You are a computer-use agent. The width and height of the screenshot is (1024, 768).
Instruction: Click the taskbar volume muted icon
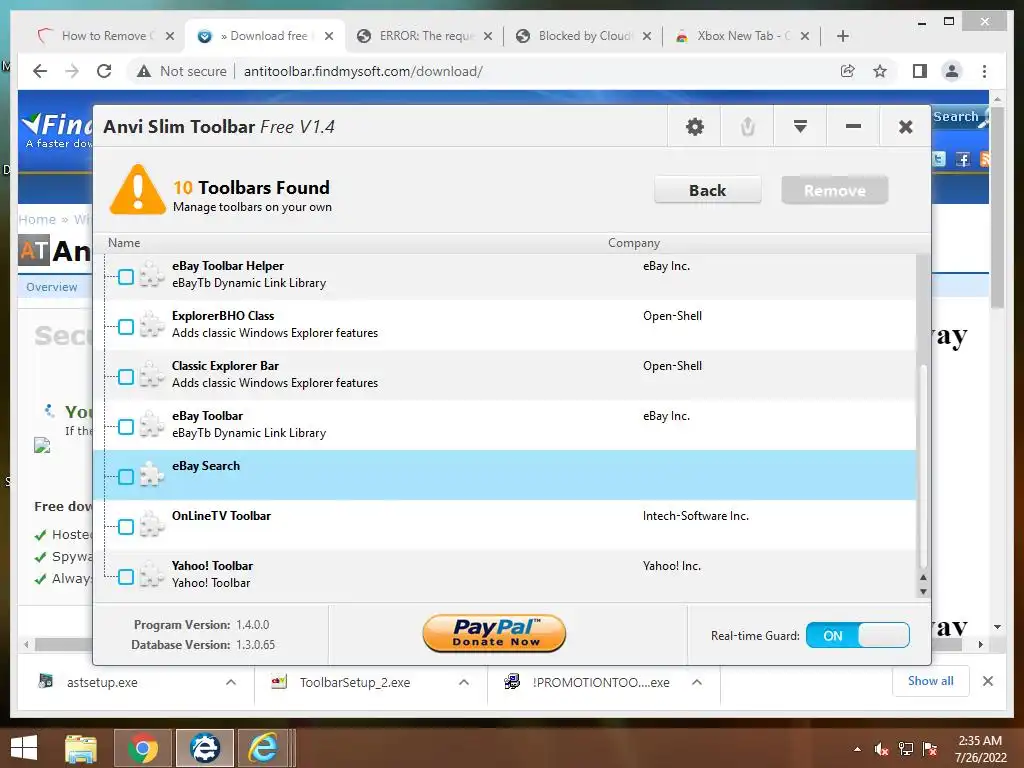[881, 749]
